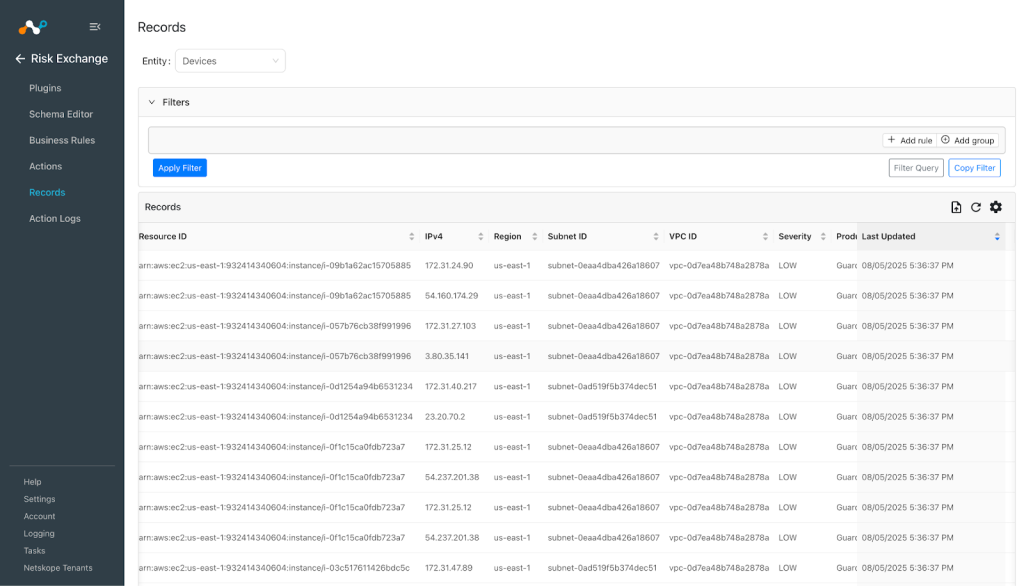The width and height of the screenshot is (1024, 586).
Task: Open Logging in the sidebar
Action: (39, 534)
